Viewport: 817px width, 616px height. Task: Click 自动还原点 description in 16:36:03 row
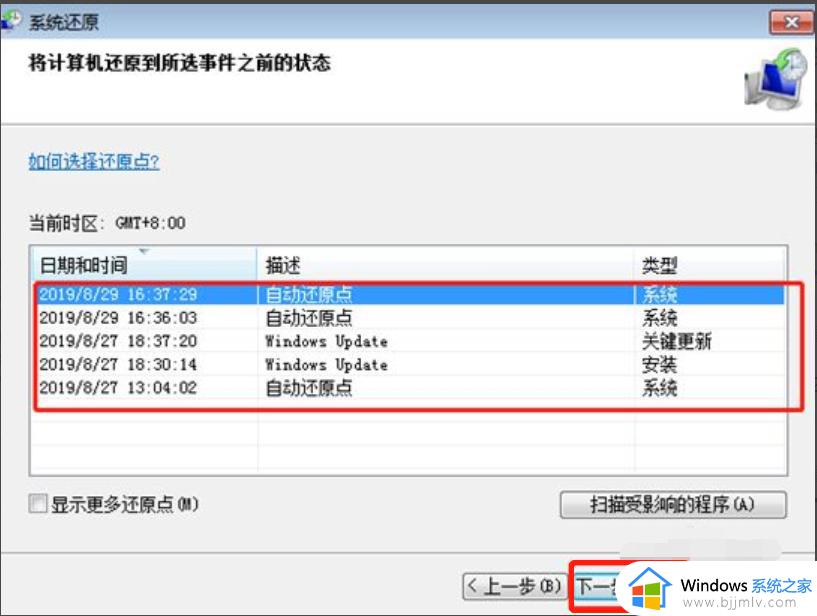click(308, 317)
